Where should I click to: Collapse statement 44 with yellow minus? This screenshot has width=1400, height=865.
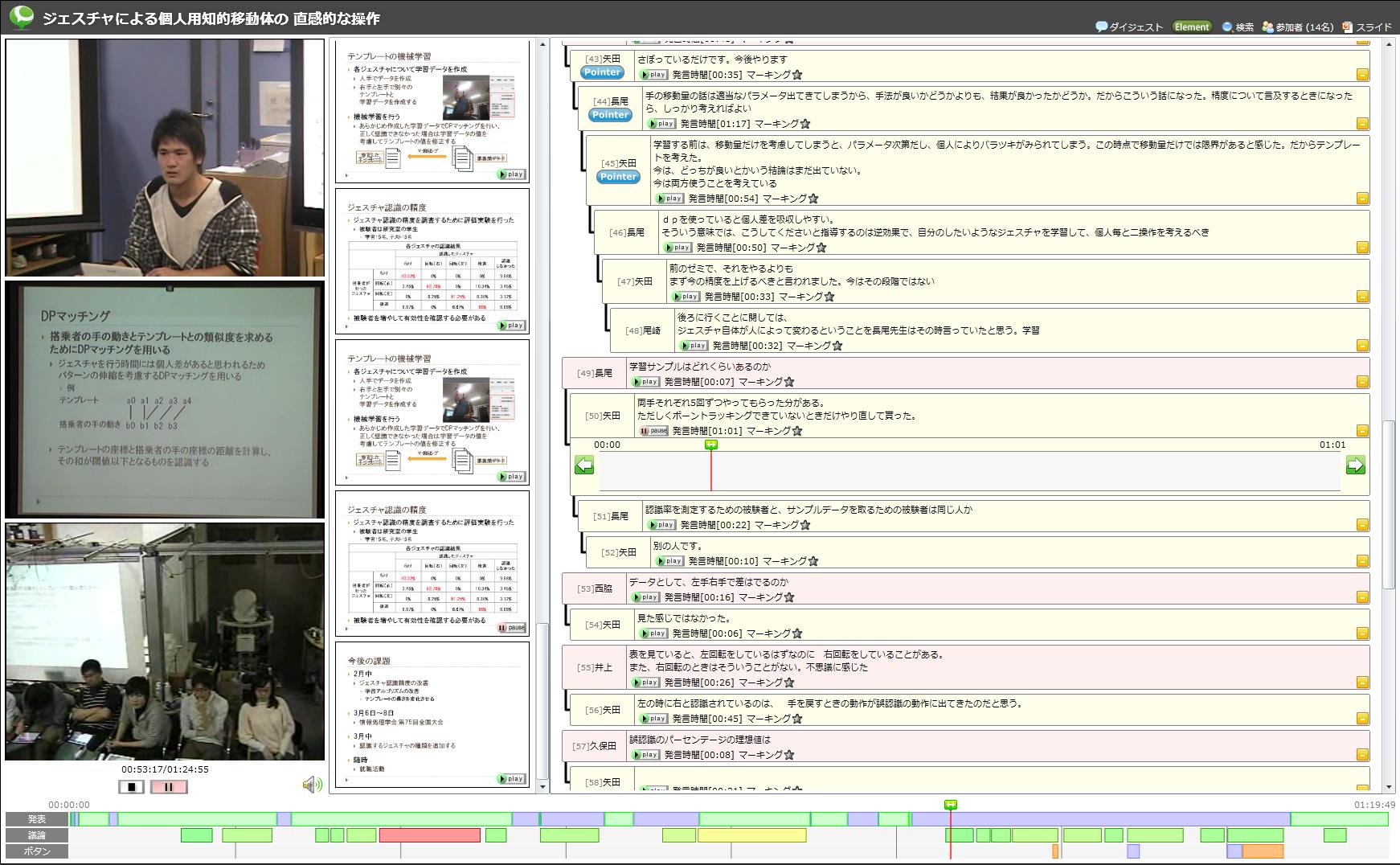pos(1362,124)
